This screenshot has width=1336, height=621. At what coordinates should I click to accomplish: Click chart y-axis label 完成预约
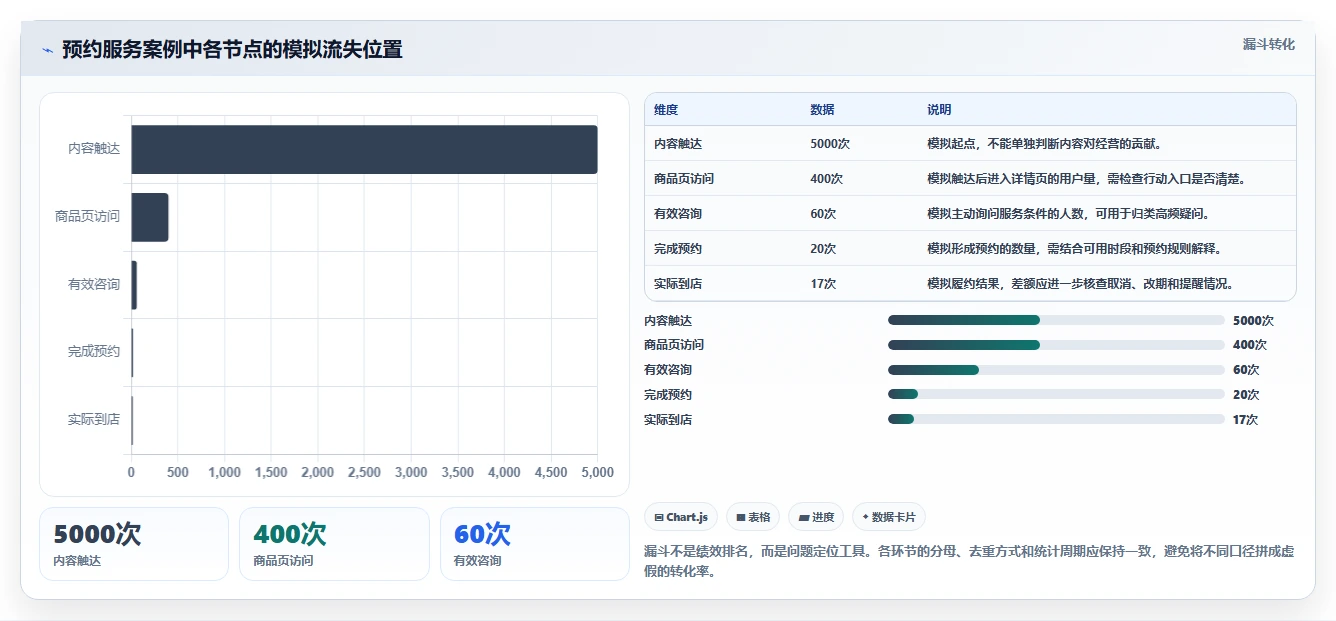click(x=94, y=352)
